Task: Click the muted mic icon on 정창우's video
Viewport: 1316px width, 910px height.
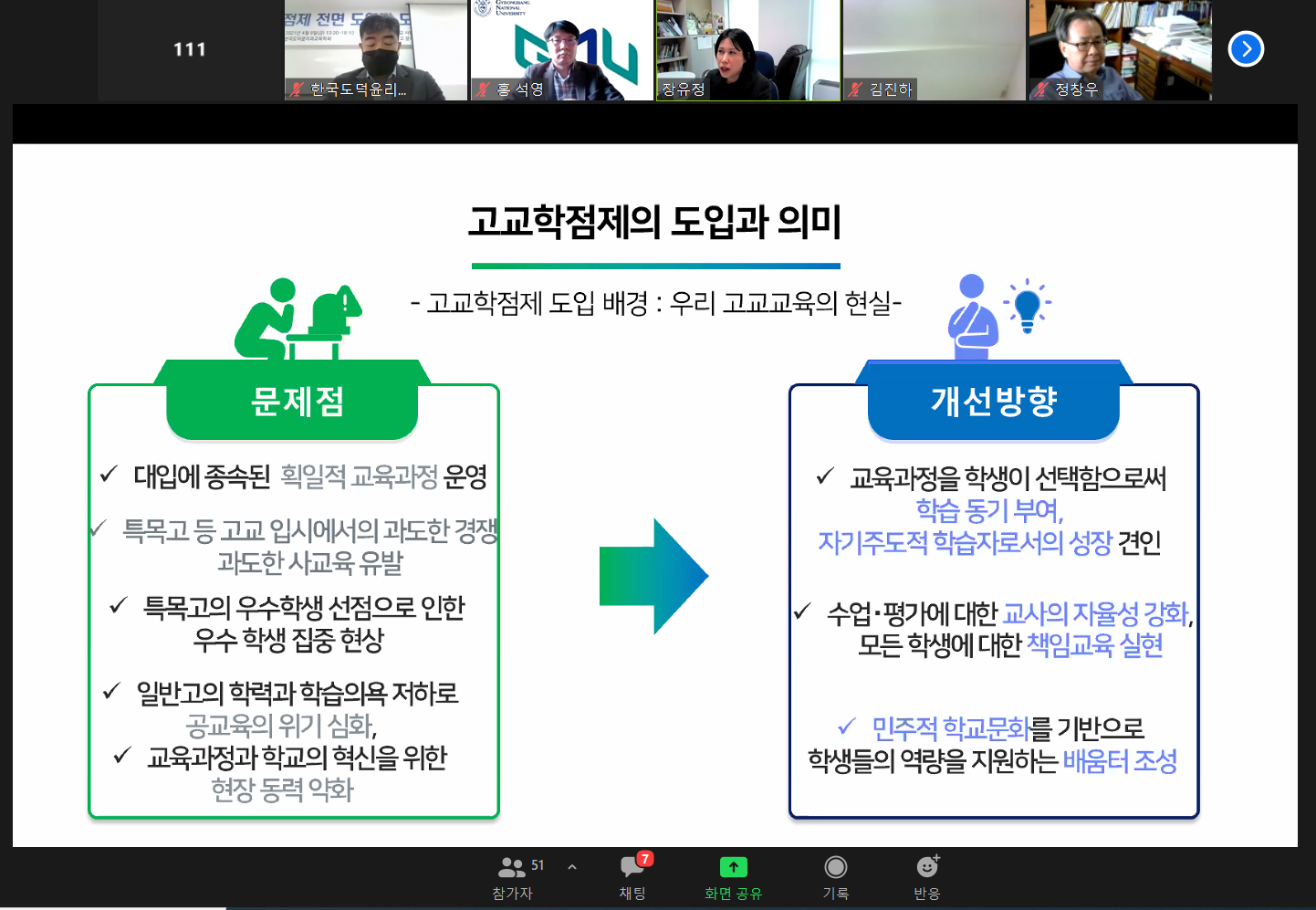Action: click(x=1041, y=89)
